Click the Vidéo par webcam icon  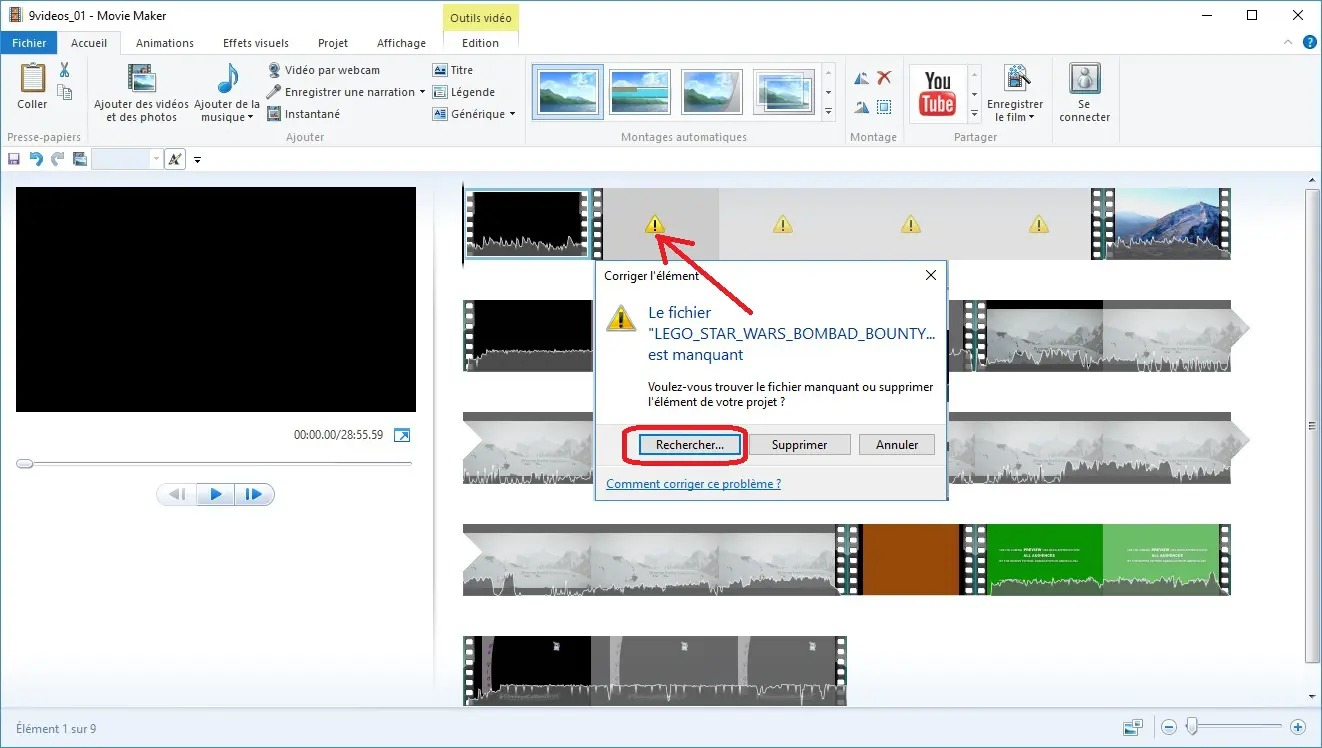point(274,70)
